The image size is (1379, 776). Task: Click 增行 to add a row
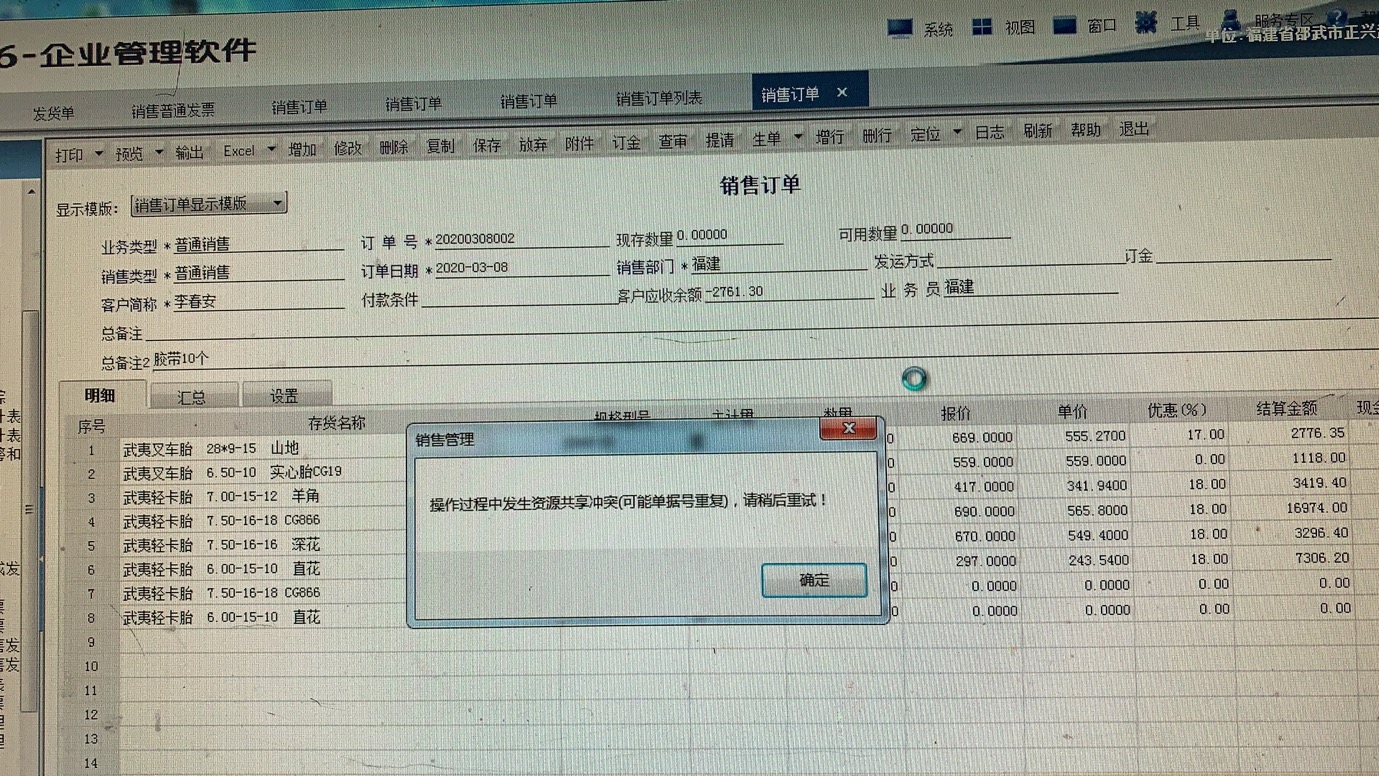point(830,137)
